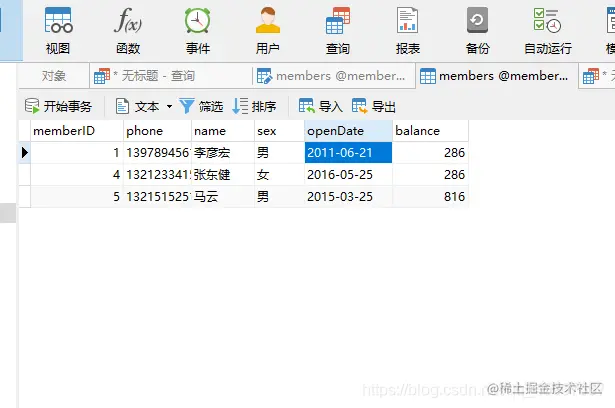Click phone cell starting 132123341

[158, 174]
